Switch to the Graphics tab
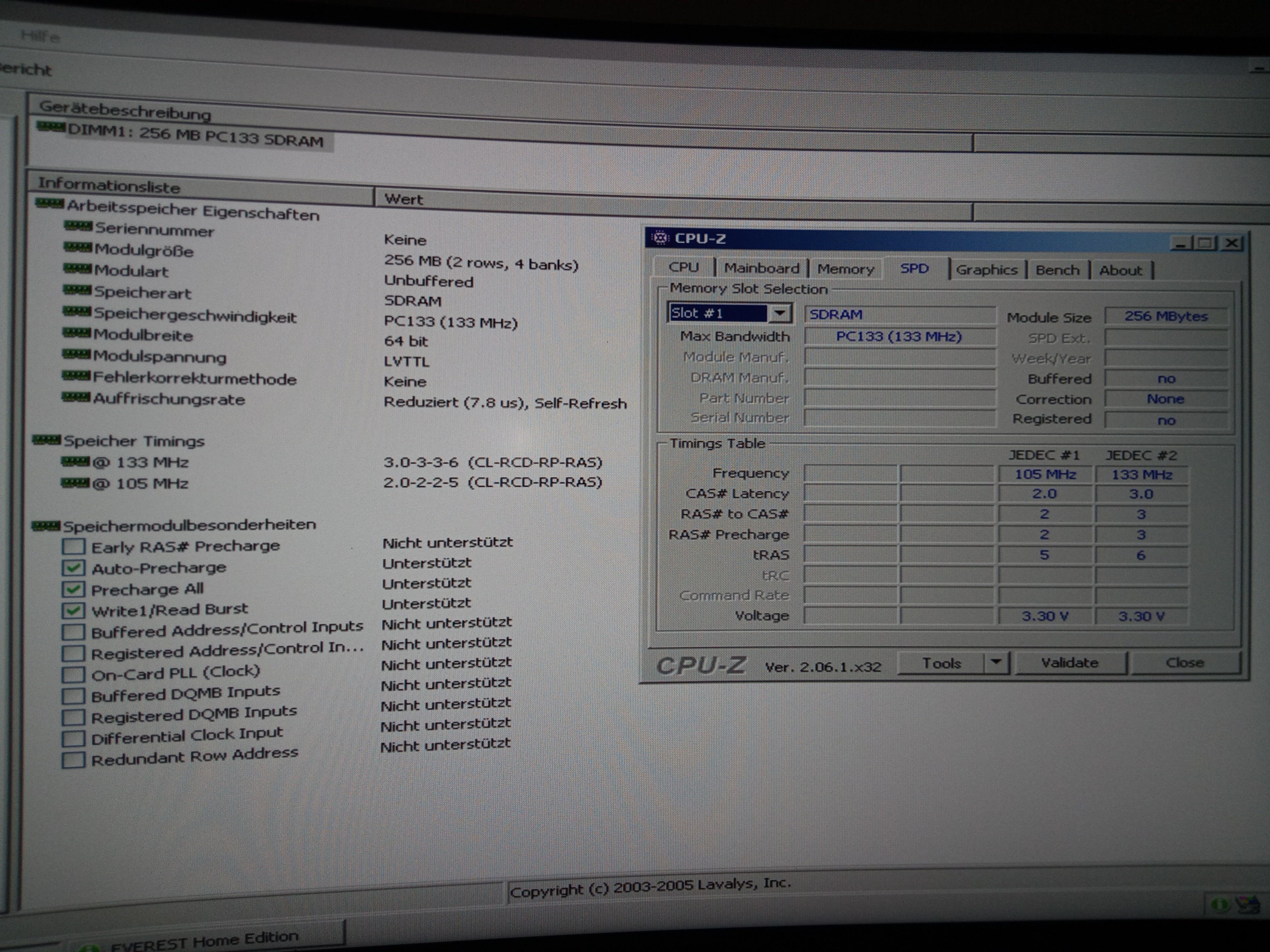The height and width of the screenshot is (952, 1270). tap(987, 270)
